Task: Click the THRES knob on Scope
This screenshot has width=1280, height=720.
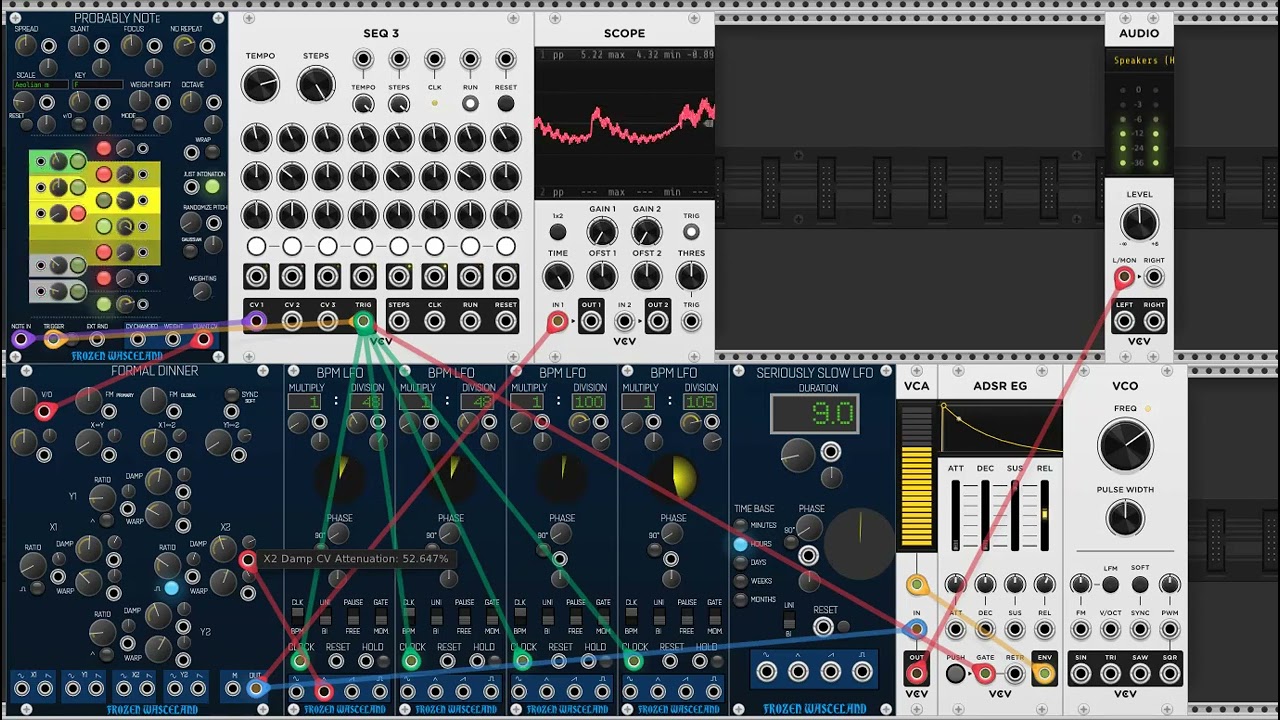Action: click(691, 276)
